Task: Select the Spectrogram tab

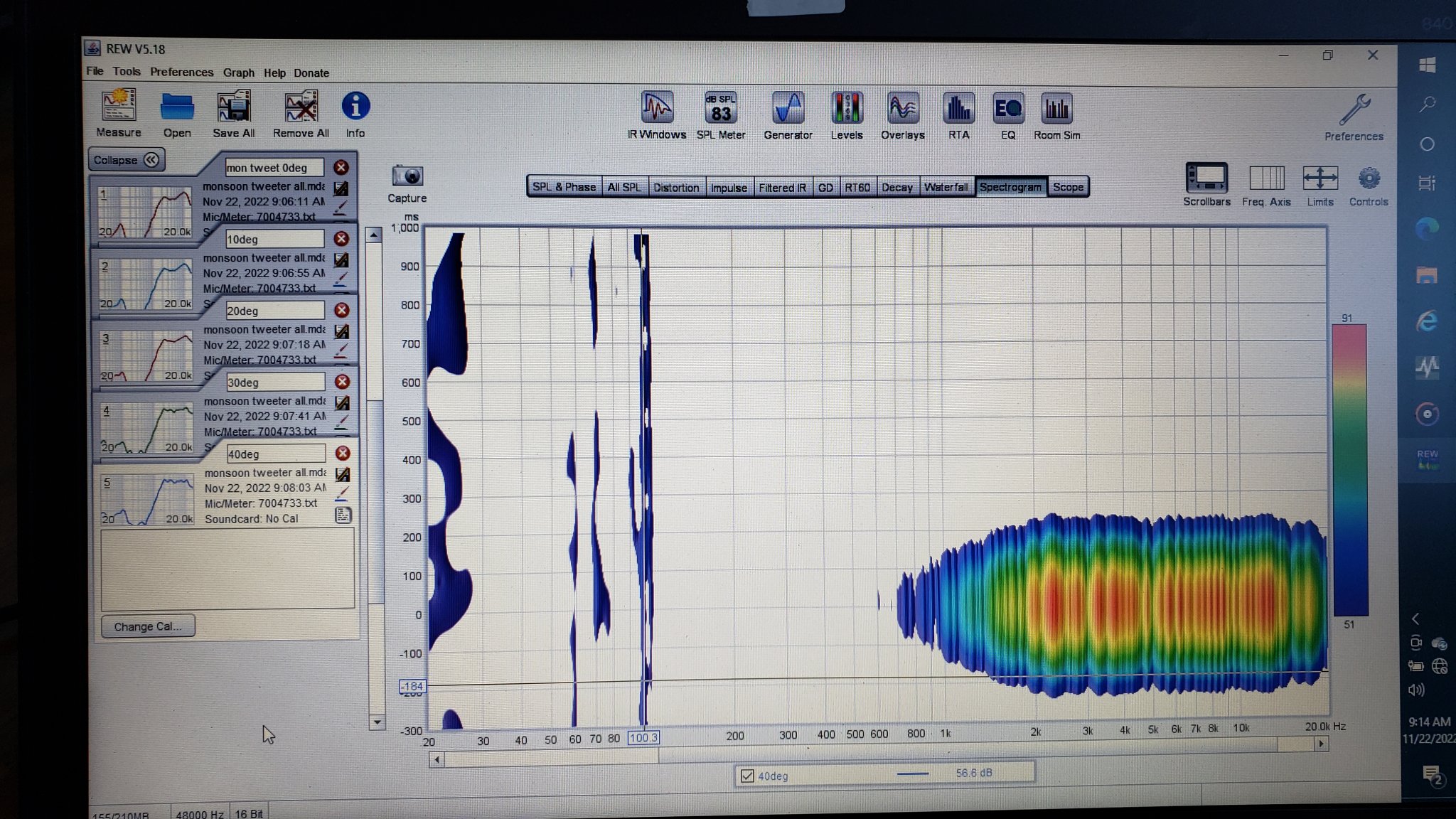Action: coord(1010,187)
